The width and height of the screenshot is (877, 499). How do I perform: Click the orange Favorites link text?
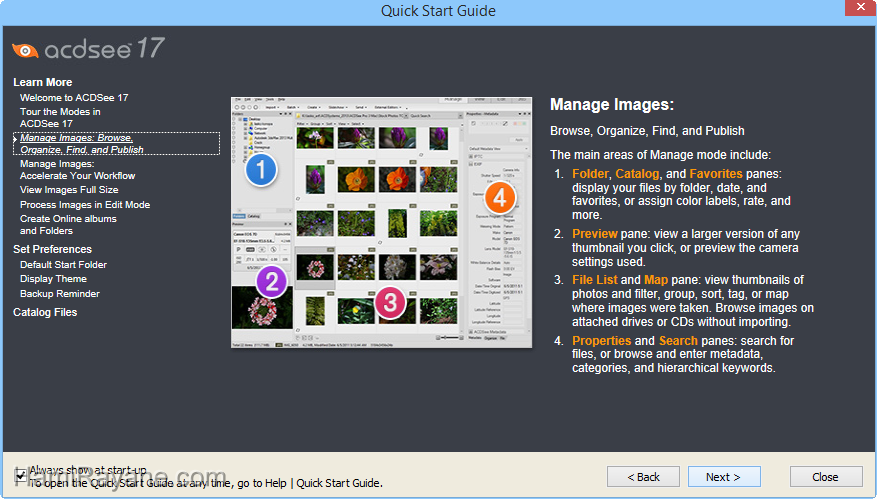pyautogui.click(x=716, y=173)
